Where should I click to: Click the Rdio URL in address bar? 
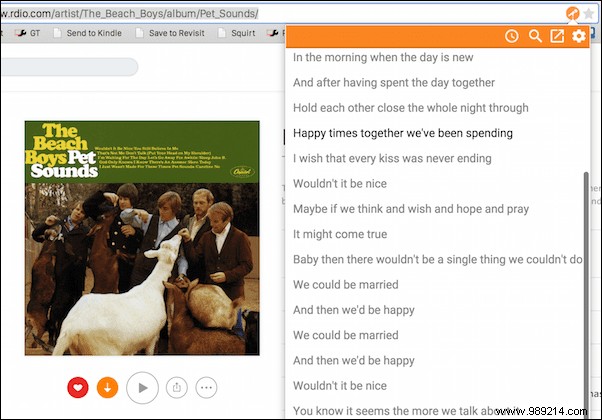tap(129, 14)
